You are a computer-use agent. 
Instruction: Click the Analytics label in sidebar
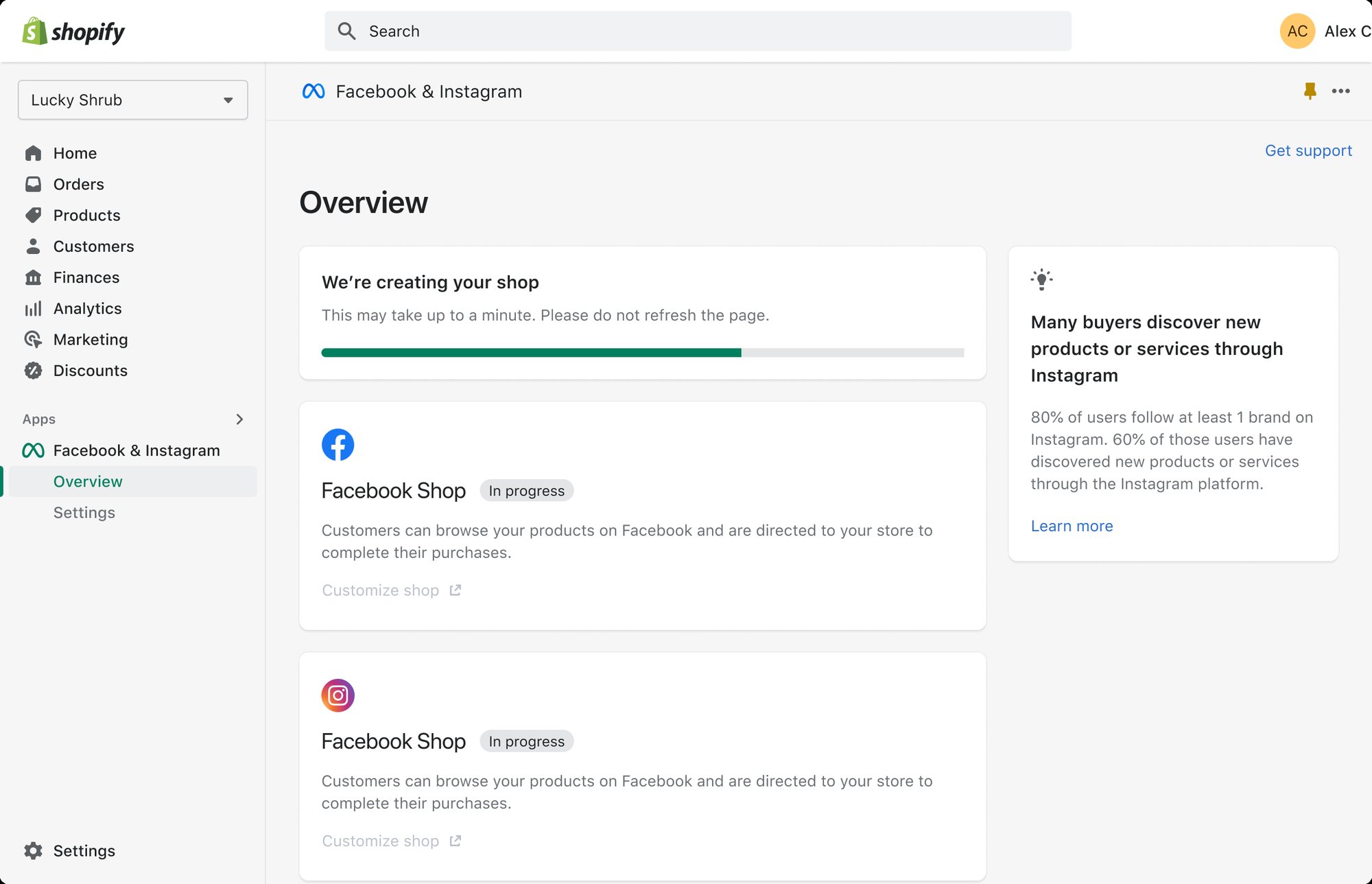(x=88, y=308)
